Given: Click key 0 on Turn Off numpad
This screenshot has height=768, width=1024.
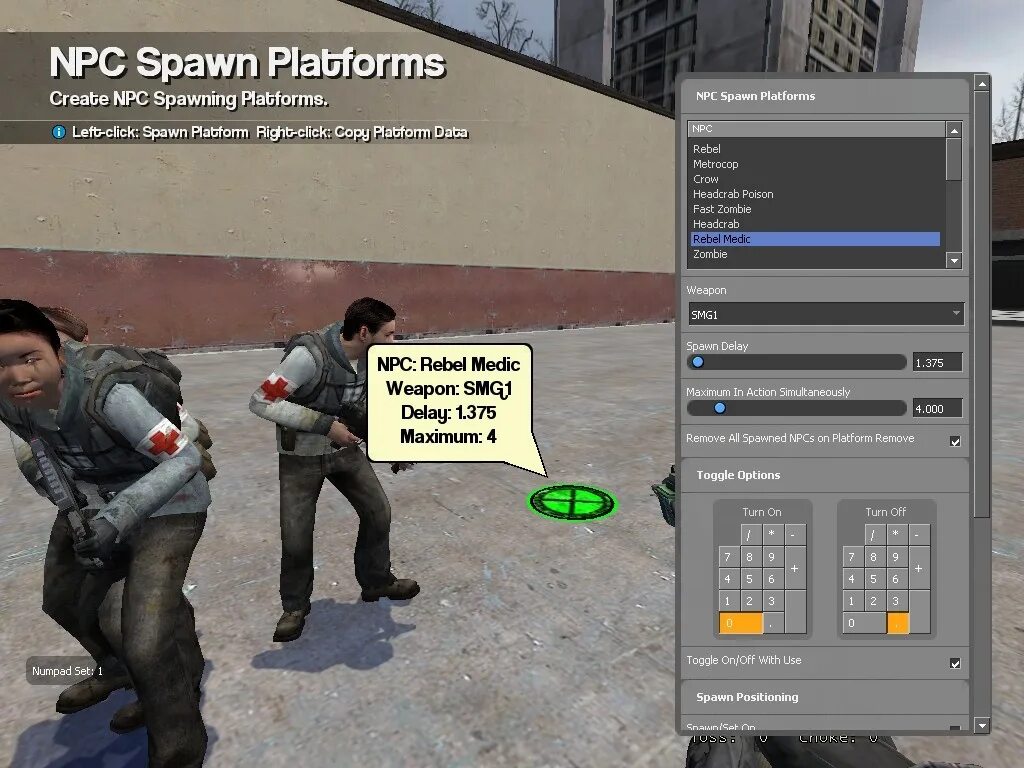Looking at the screenshot, I should [x=864, y=623].
